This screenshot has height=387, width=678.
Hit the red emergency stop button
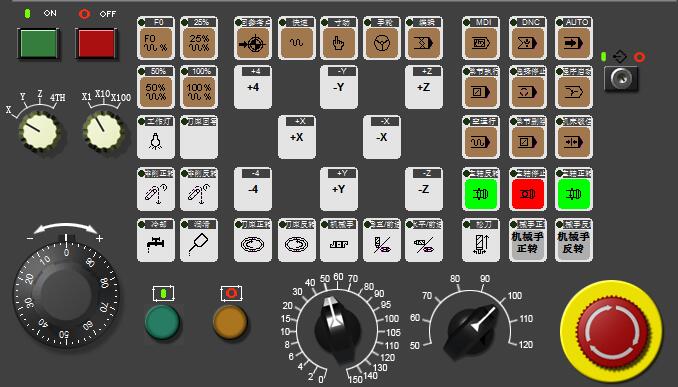pos(611,332)
